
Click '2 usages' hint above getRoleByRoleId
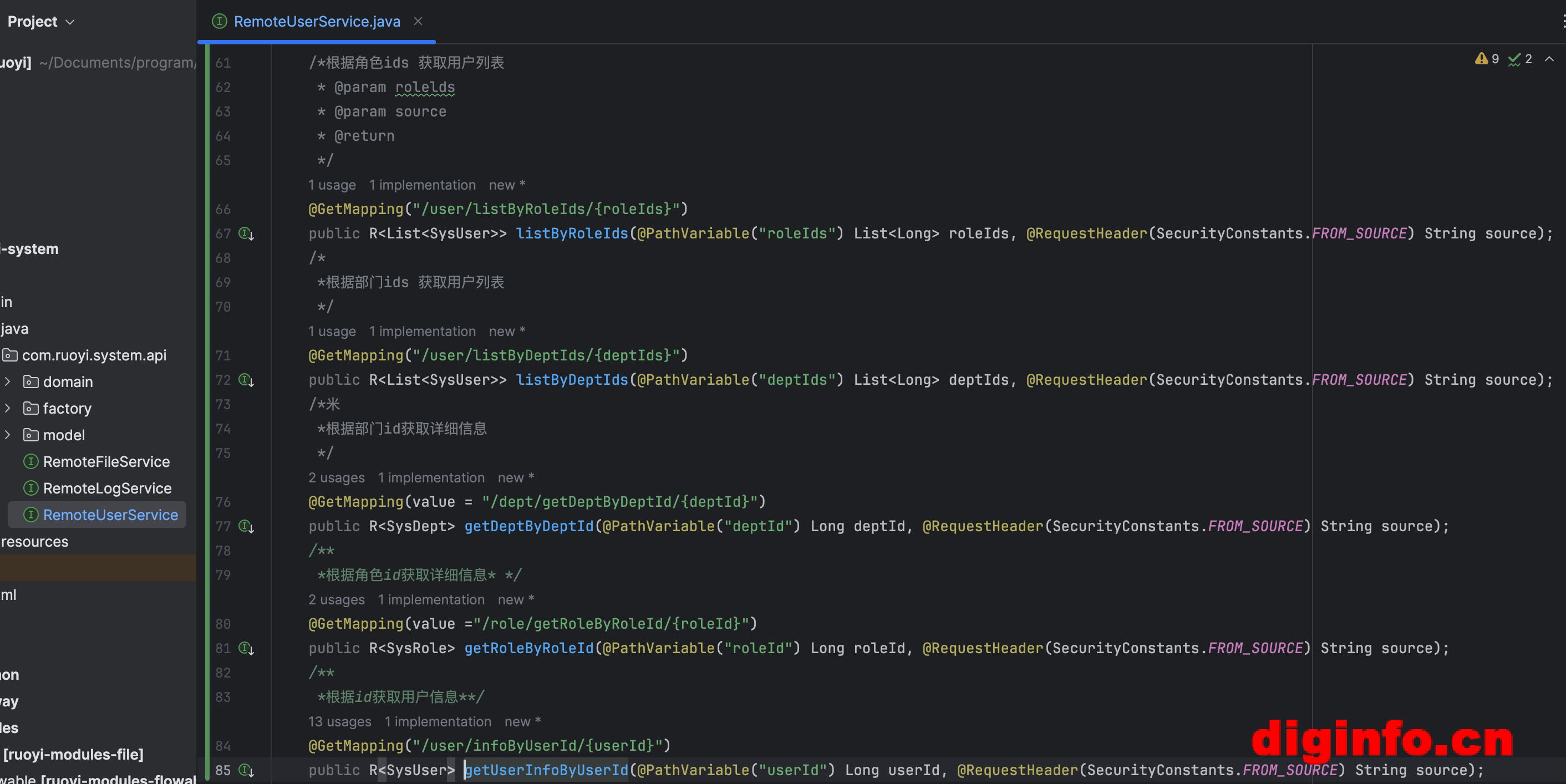click(336, 600)
